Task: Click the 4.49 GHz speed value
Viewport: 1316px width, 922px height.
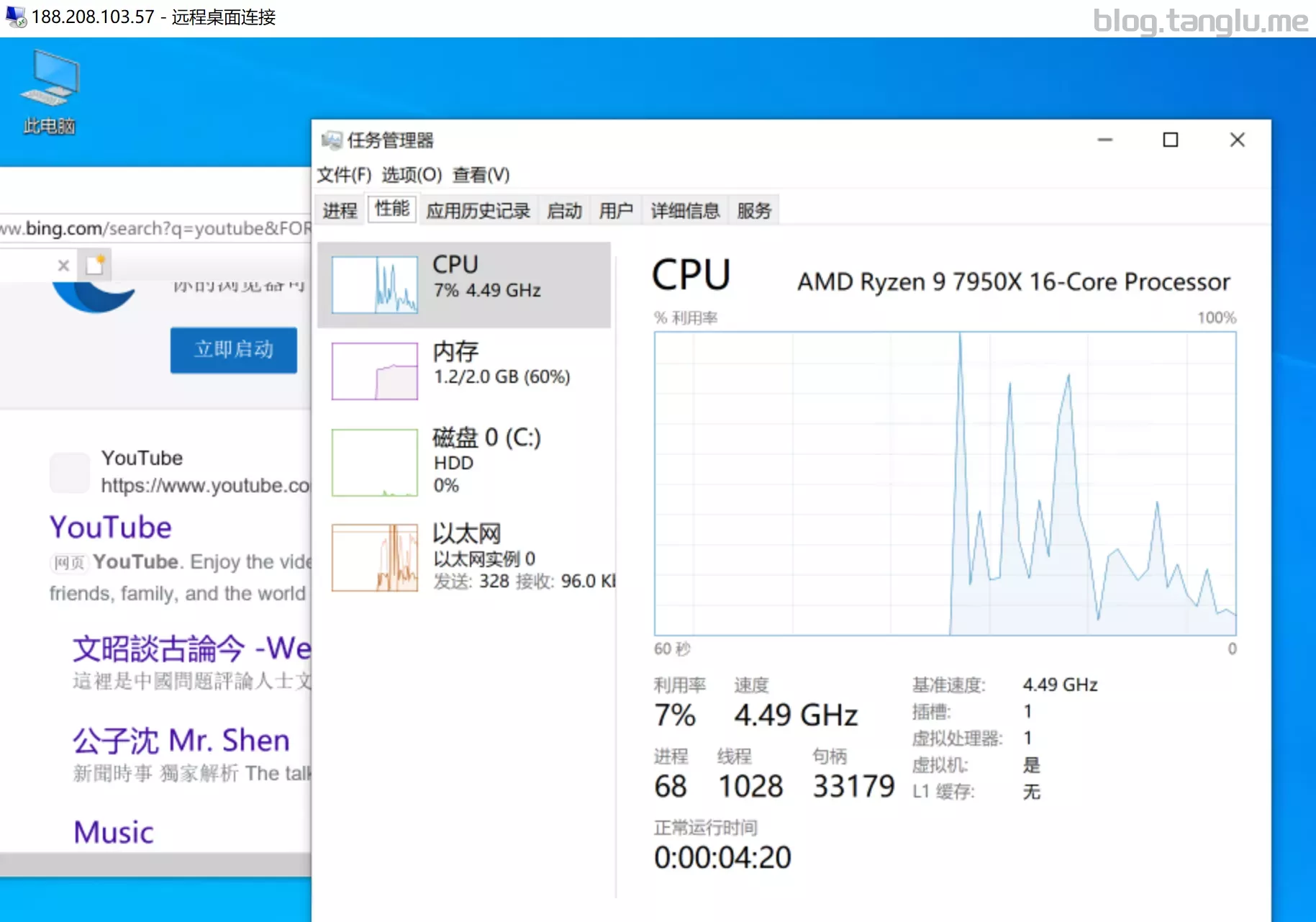Action: click(x=796, y=715)
